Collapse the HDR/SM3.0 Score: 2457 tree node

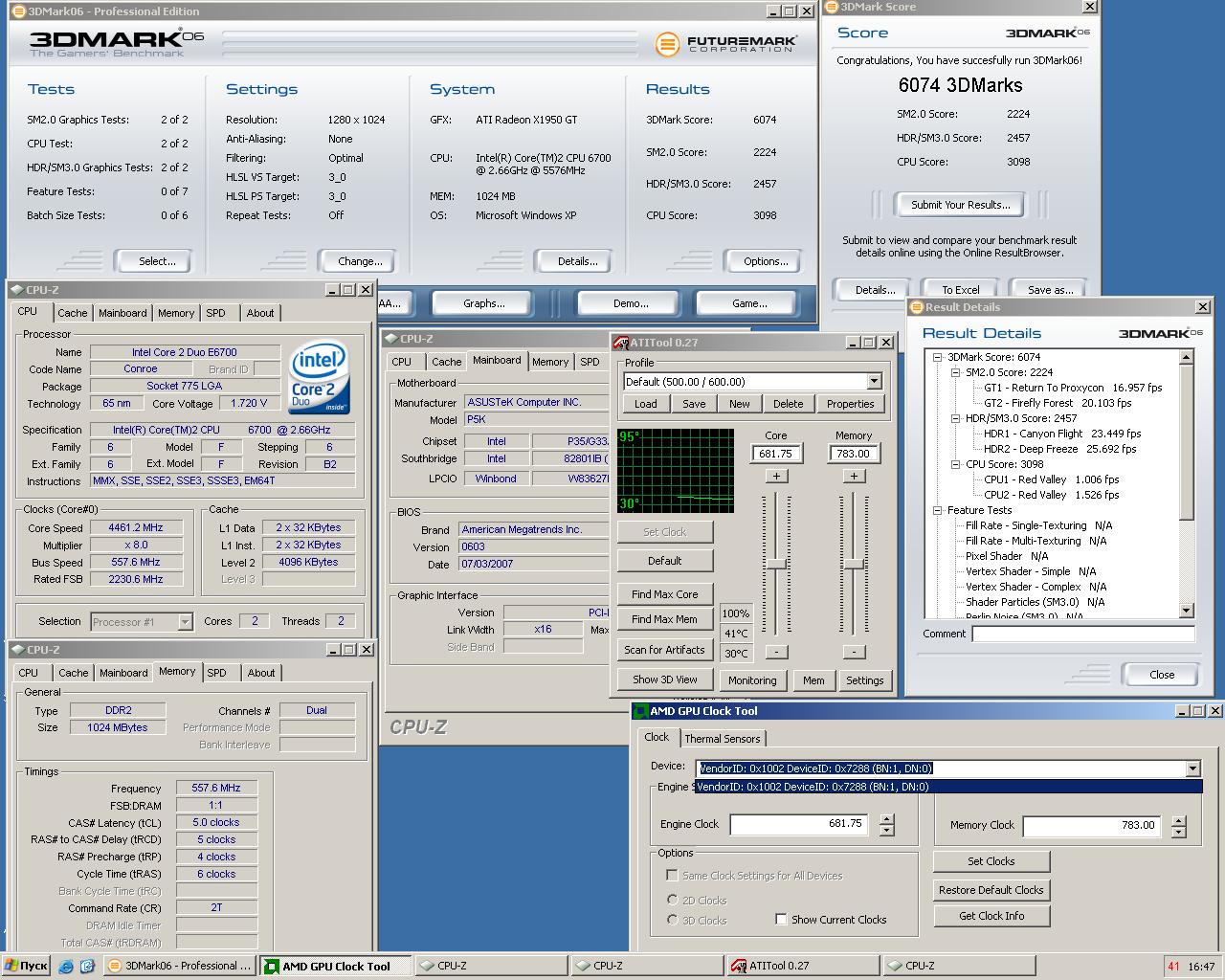click(955, 418)
